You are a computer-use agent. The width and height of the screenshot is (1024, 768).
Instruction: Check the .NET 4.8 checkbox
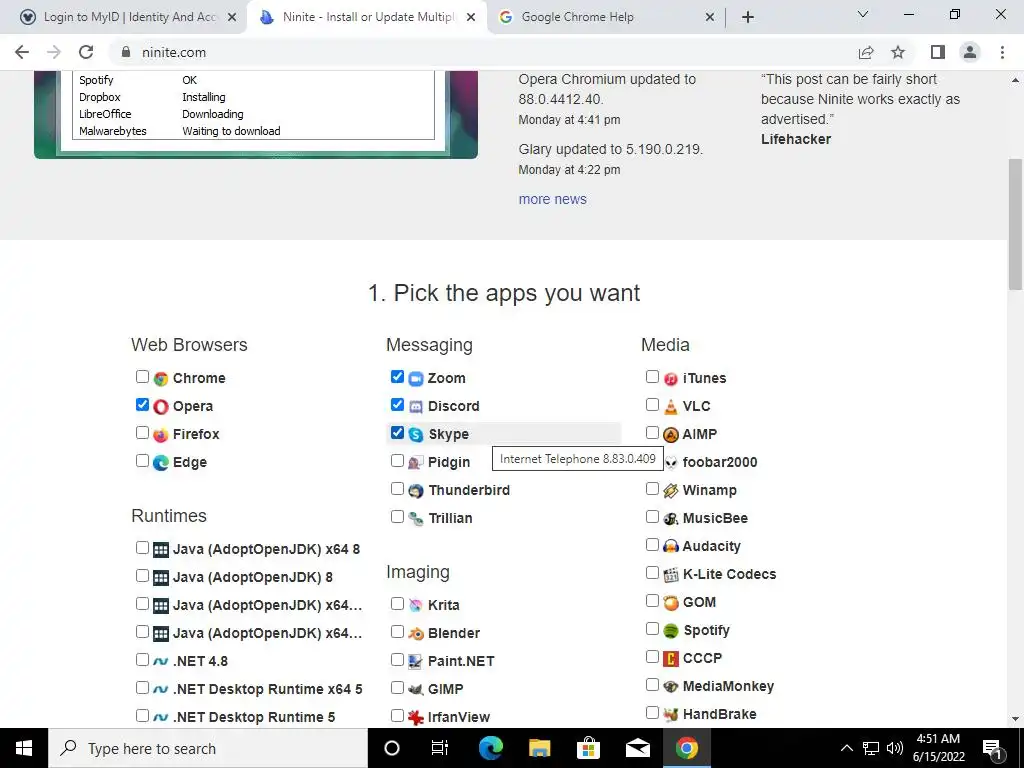[142, 660]
